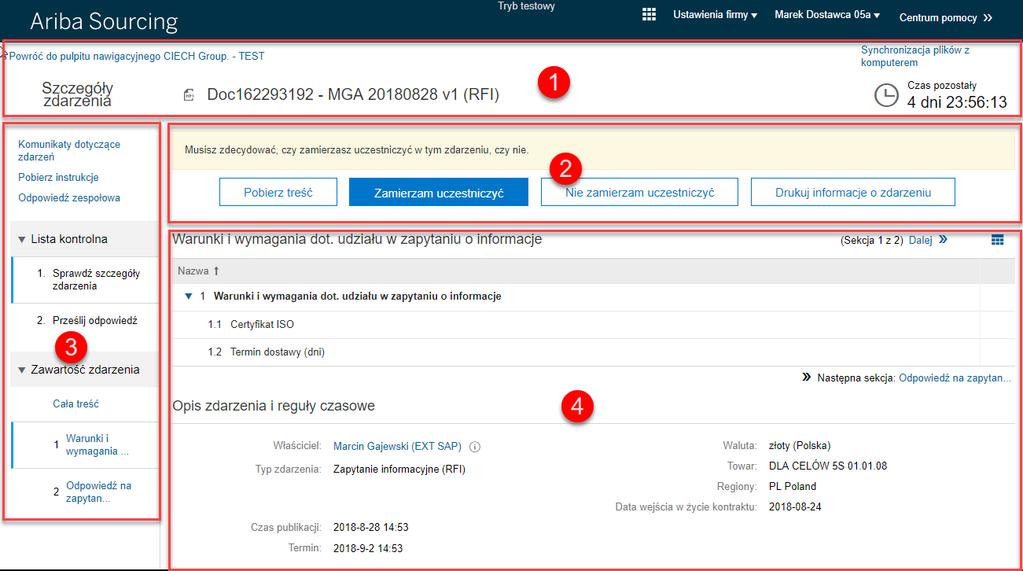
Task: Click Dalej to go to next section
Action: click(920, 240)
